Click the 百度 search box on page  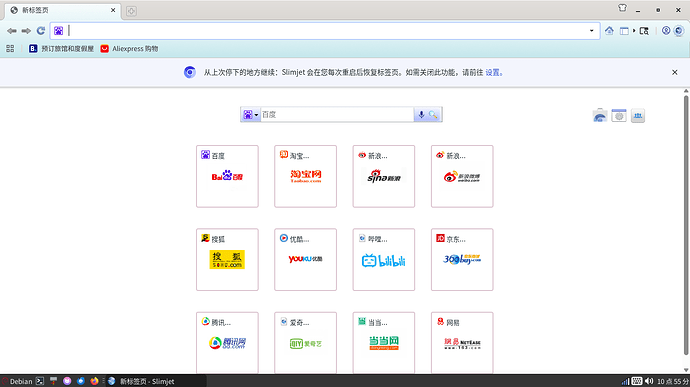[x=337, y=114]
